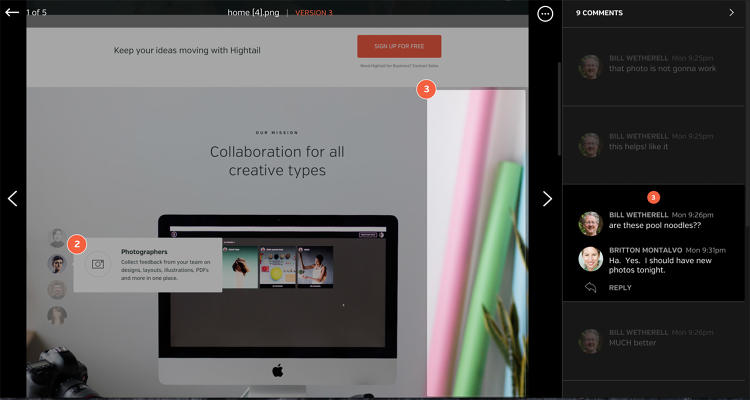Click Bill Wetherell's avatar on 'MUCH better' comment
This screenshot has height=400, width=750.
[590, 341]
